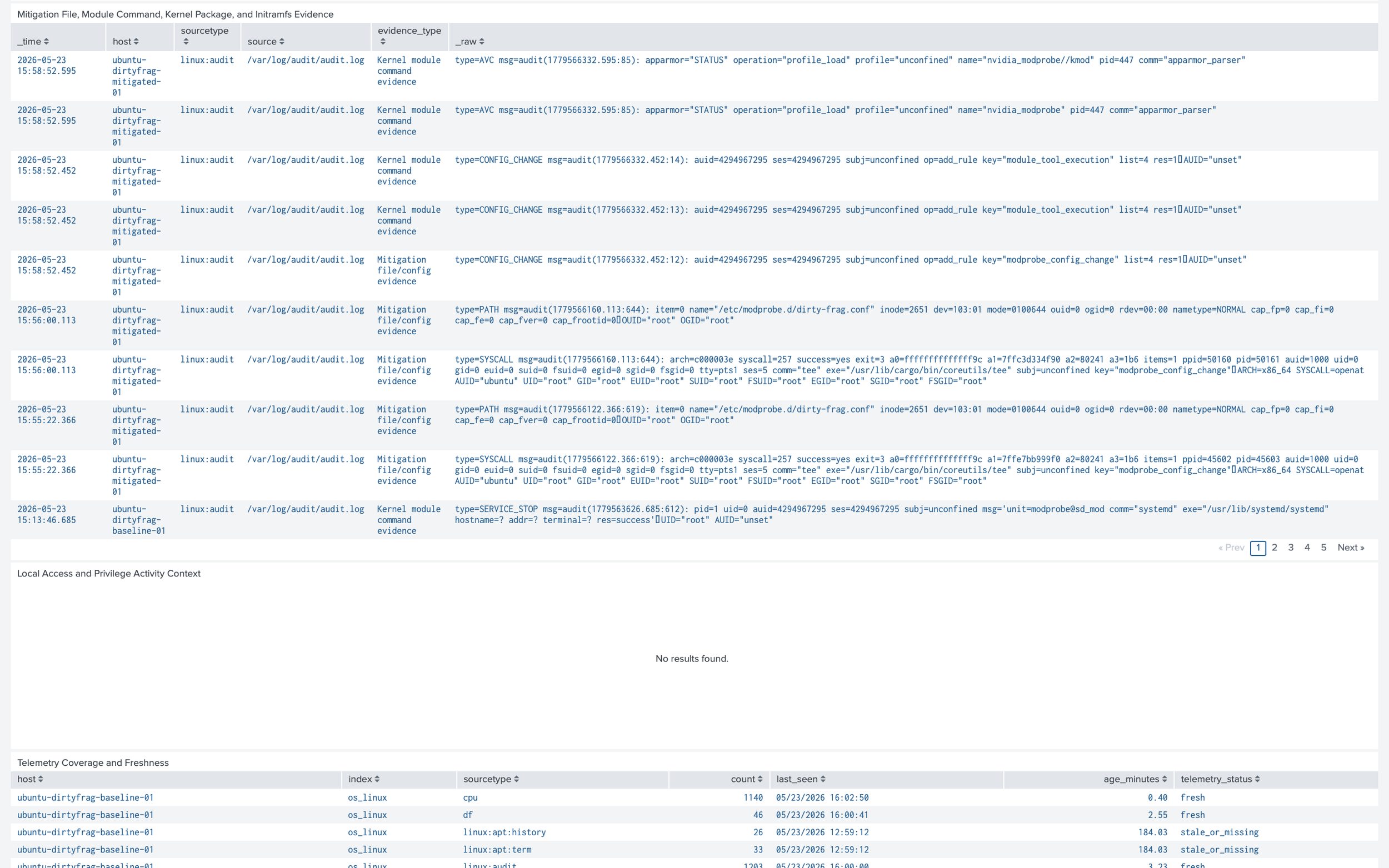Viewport: 1389px width, 868px height.
Task: Go to page 5 of evidence results
Action: [x=1323, y=548]
